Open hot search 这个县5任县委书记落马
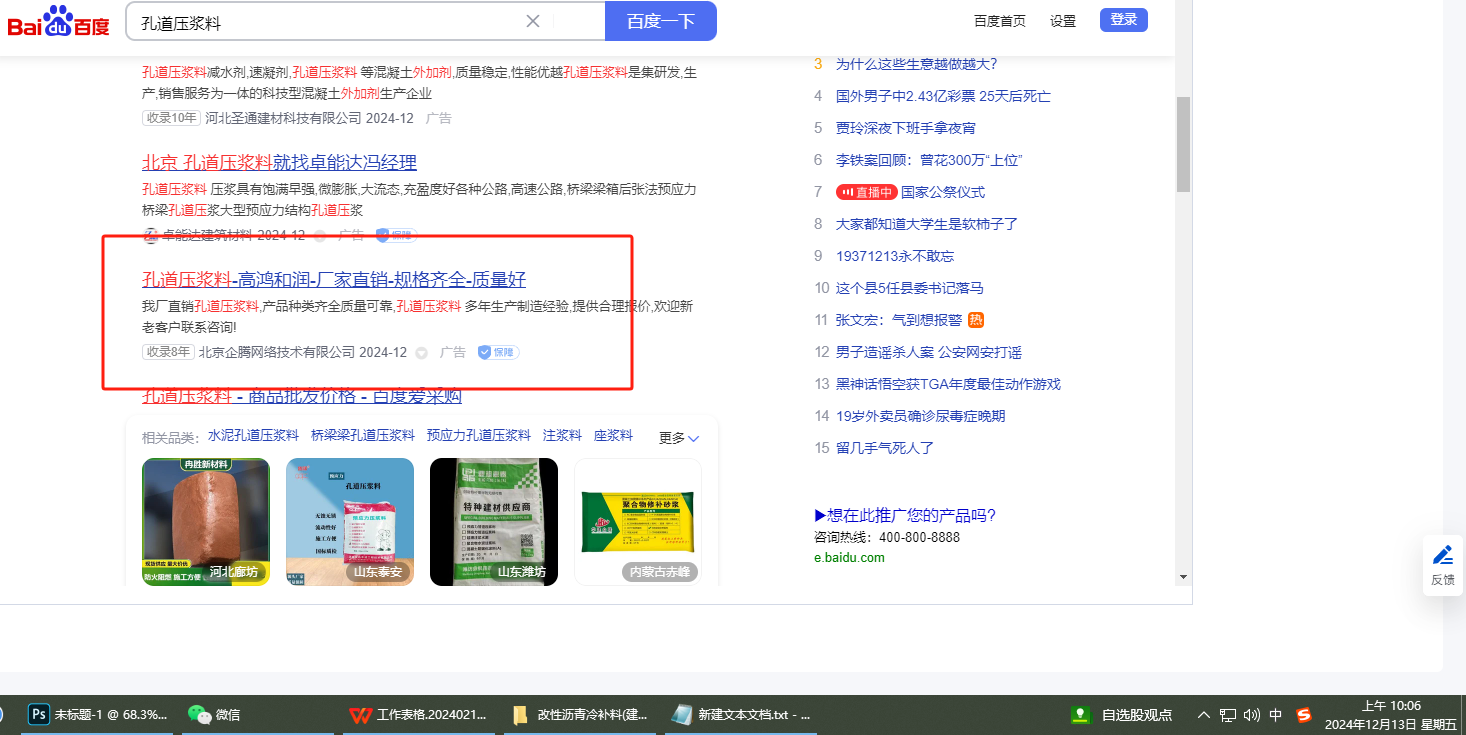This screenshot has height=735, width=1466. [x=910, y=288]
